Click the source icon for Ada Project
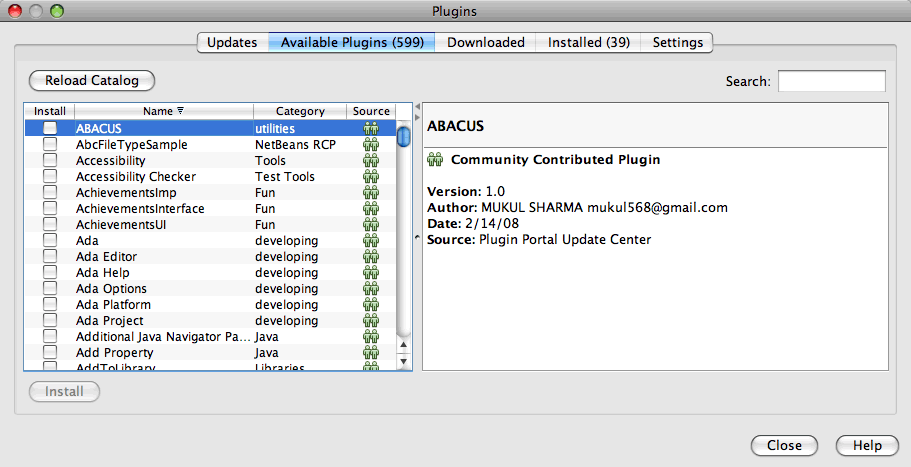 (x=371, y=321)
